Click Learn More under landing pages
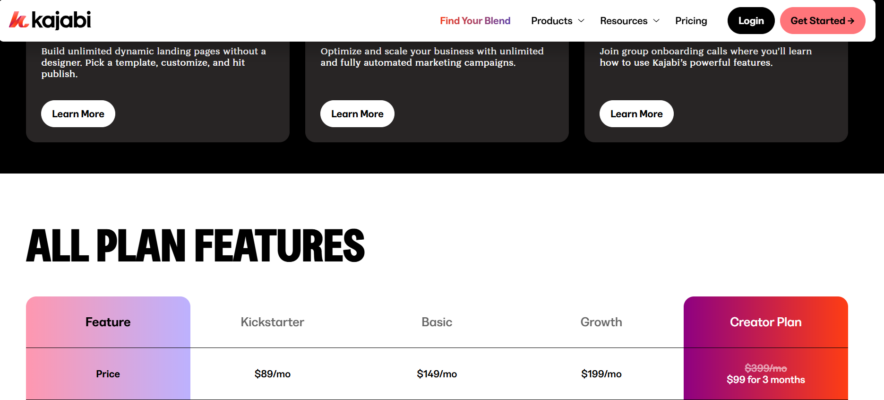The image size is (884, 400). pos(78,114)
